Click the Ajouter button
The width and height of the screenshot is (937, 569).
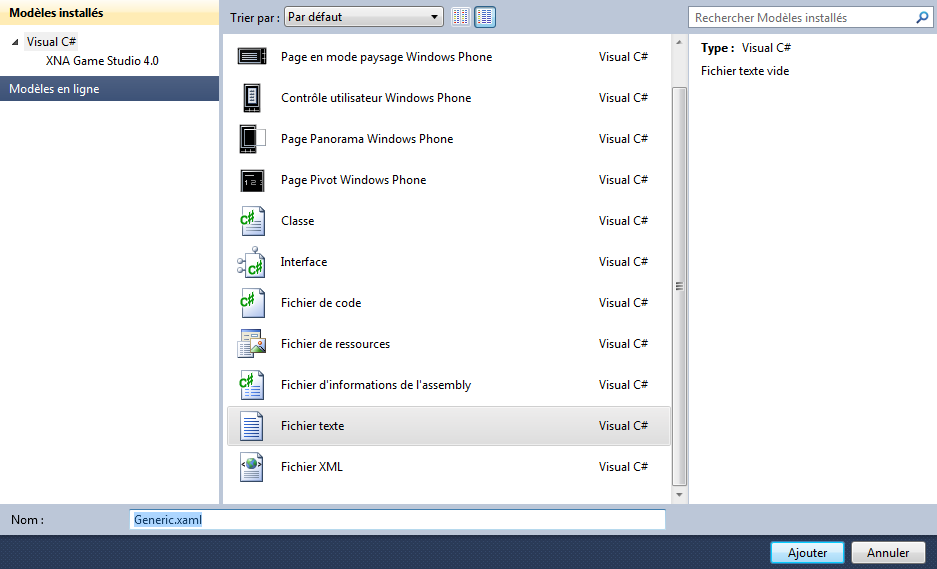807,553
